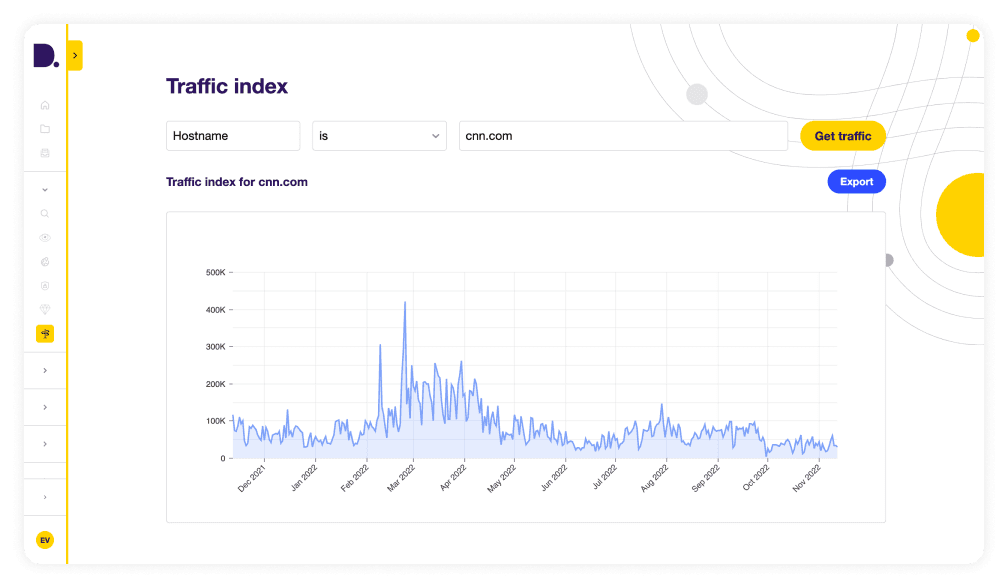Open the magnifier search icon in sidebar
Screen dimensions: 1008x588
45,213
